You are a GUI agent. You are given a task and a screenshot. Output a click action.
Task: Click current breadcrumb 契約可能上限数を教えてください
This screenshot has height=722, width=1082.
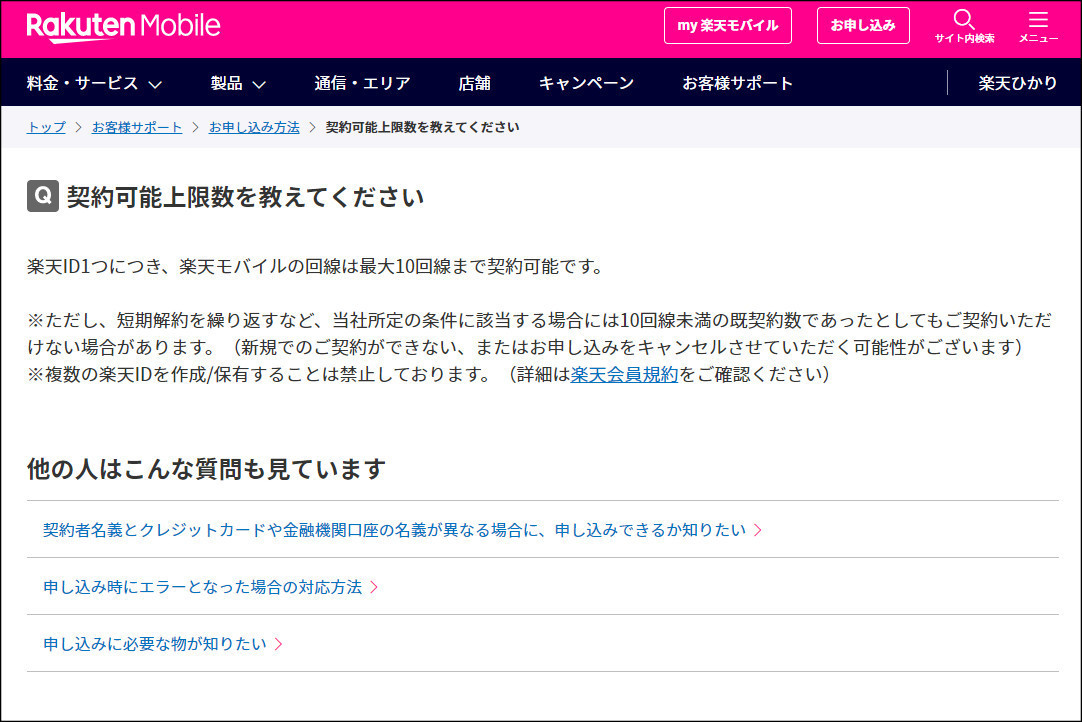pyautogui.click(x=422, y=127)
